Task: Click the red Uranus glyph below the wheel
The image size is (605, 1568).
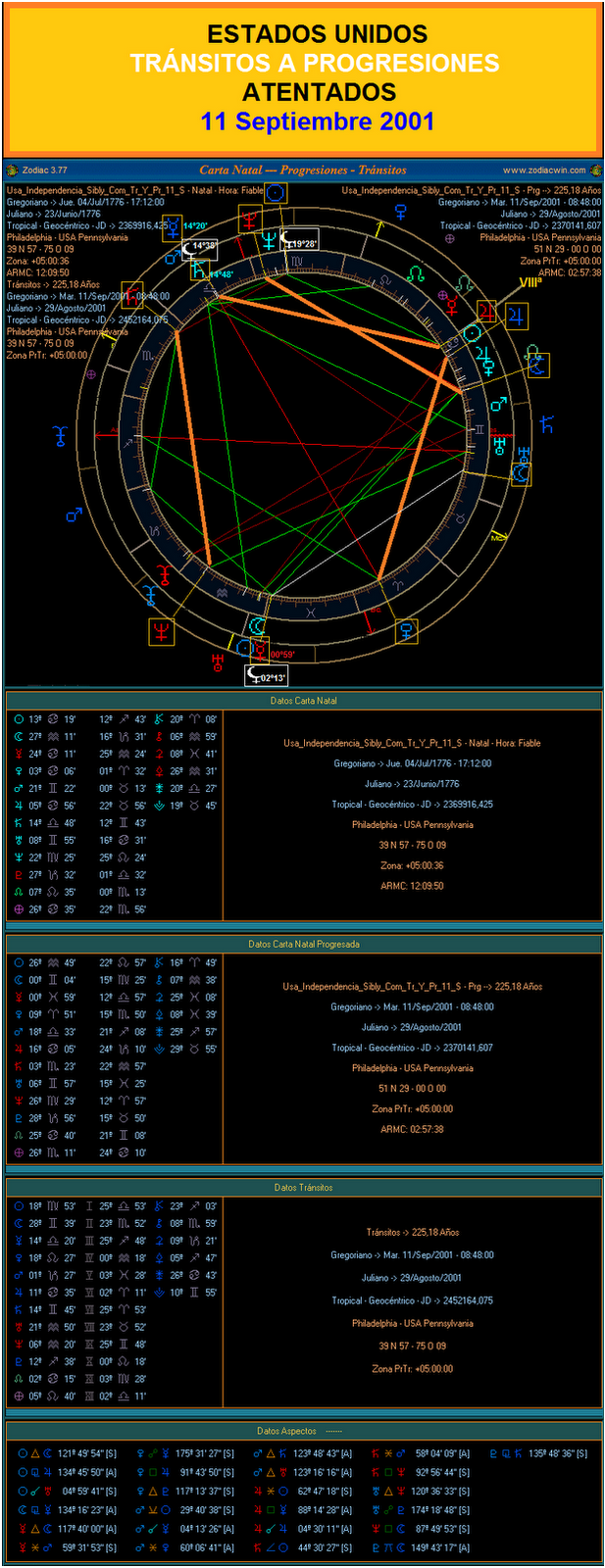Action: pyautogui.click(x=218, y=662)
